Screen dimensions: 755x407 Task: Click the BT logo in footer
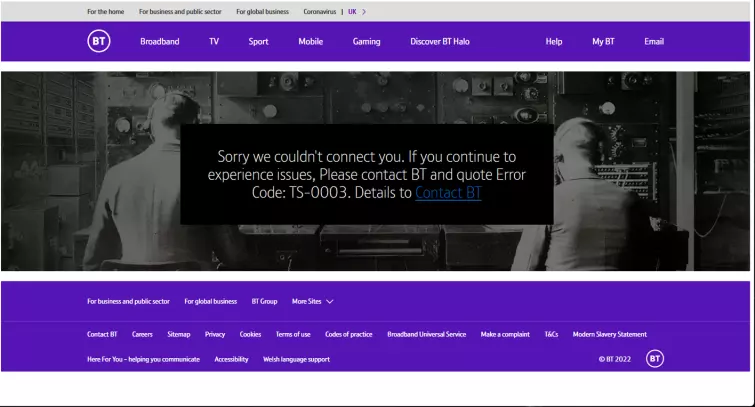[655, 358]
